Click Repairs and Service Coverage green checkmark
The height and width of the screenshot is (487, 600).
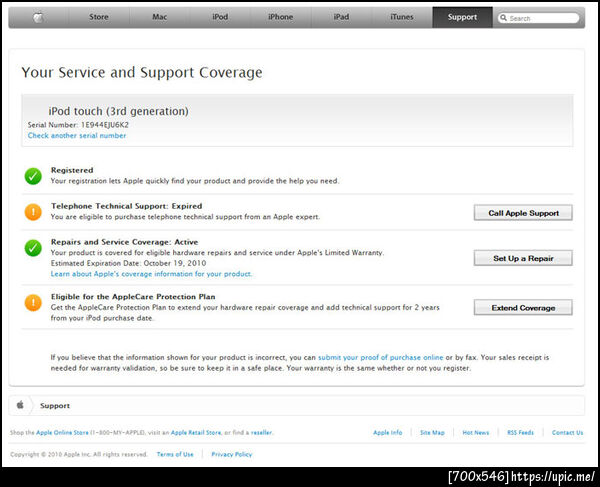pos(33,248)
